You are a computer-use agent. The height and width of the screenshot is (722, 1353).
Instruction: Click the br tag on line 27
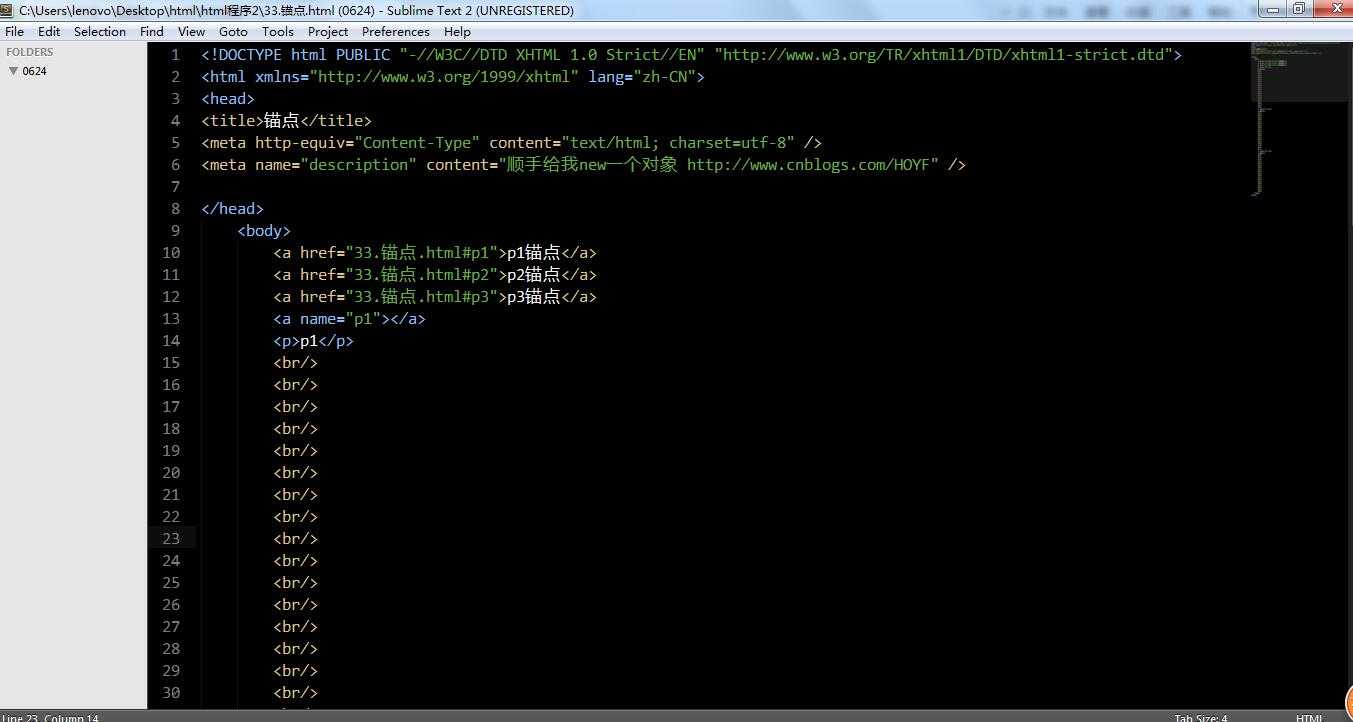point(295,627)
